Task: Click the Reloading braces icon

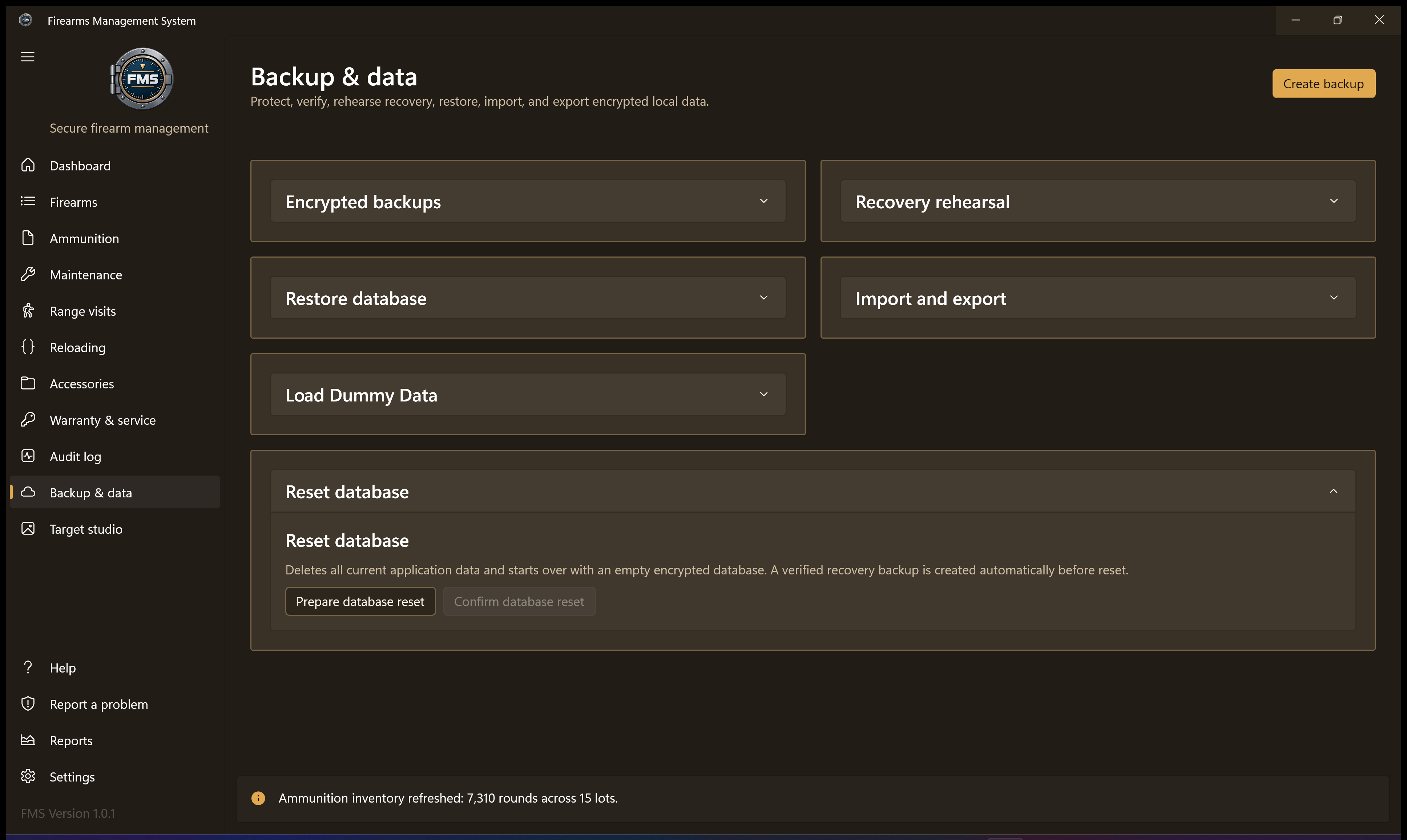Action: (x=28, y=347)
